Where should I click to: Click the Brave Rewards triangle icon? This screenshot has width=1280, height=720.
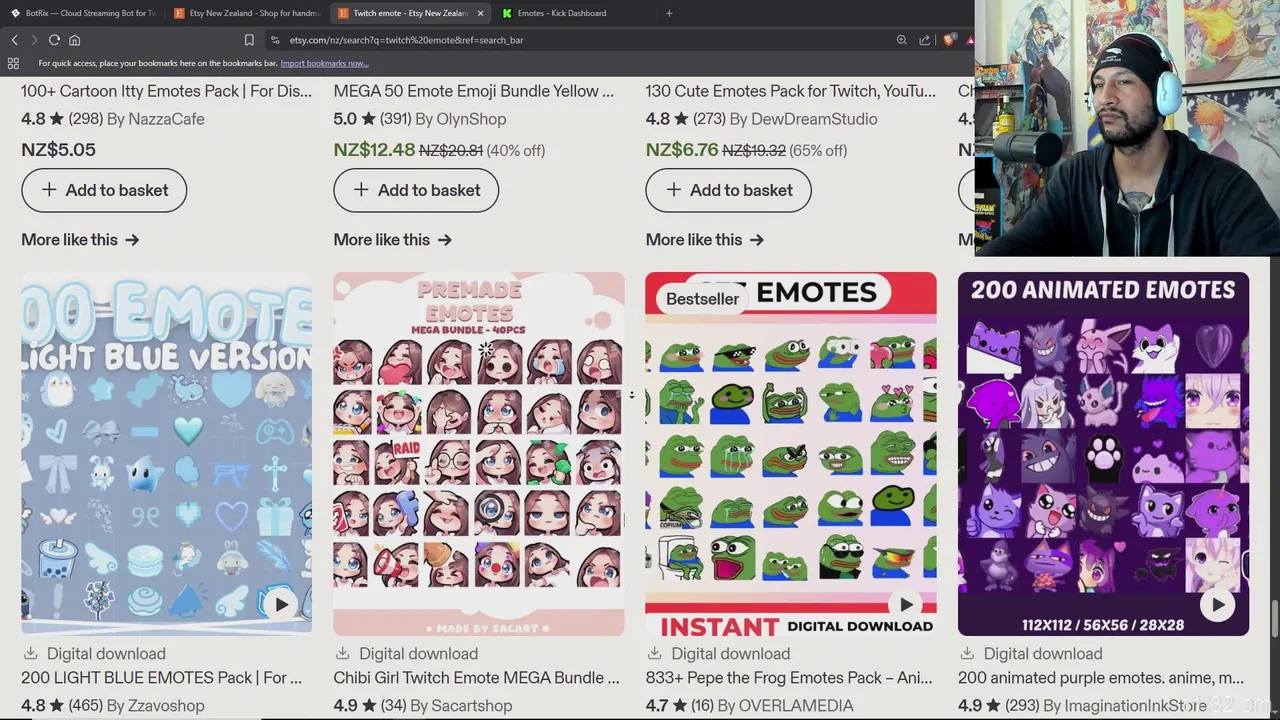[x=970, y=40]
